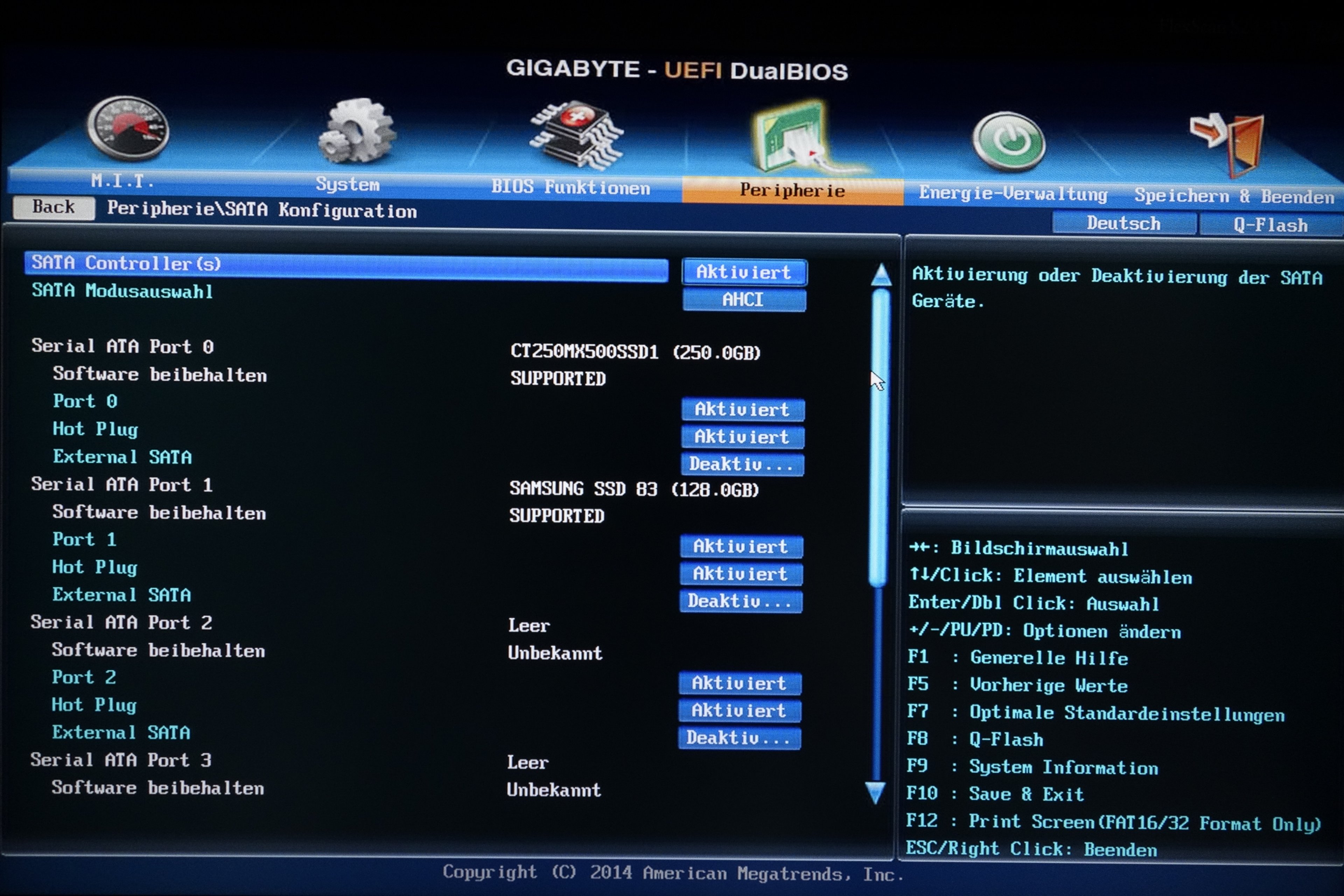Open the AHCI SATA mode selection

pyautogui.click(x=743, y=300)
